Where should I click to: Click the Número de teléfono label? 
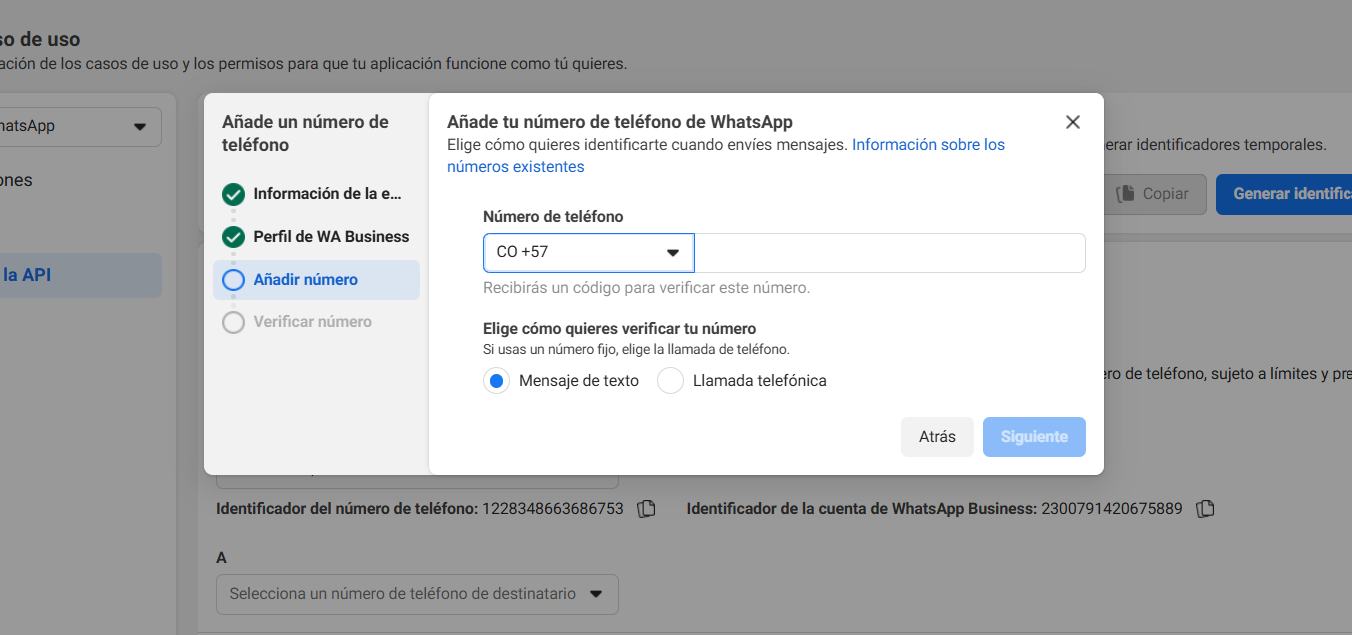tap(553, 217)
